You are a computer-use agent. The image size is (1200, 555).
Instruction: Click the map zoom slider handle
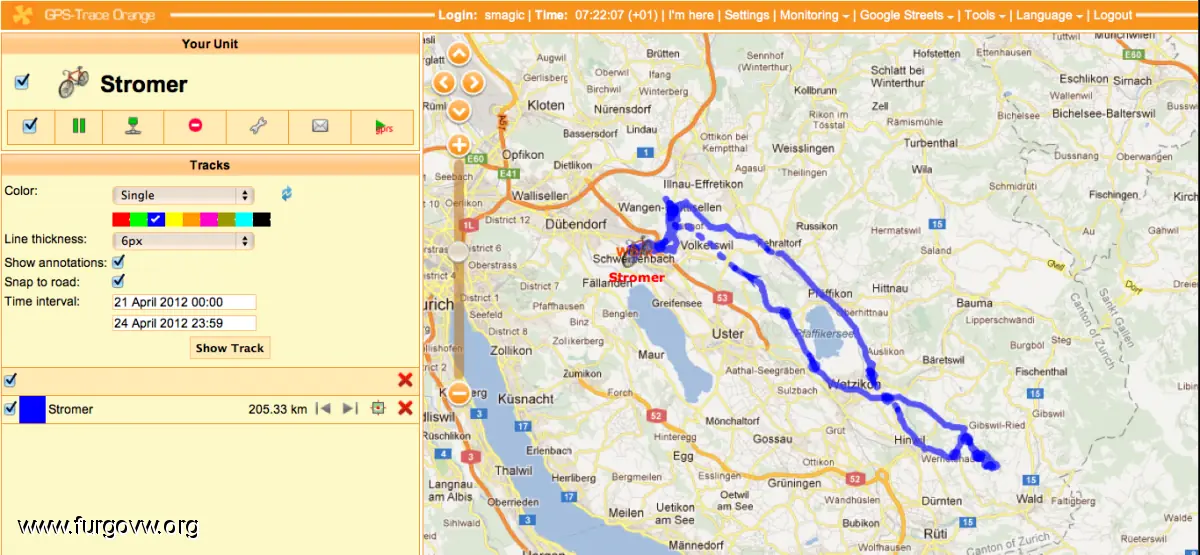(x=459, y=252)
